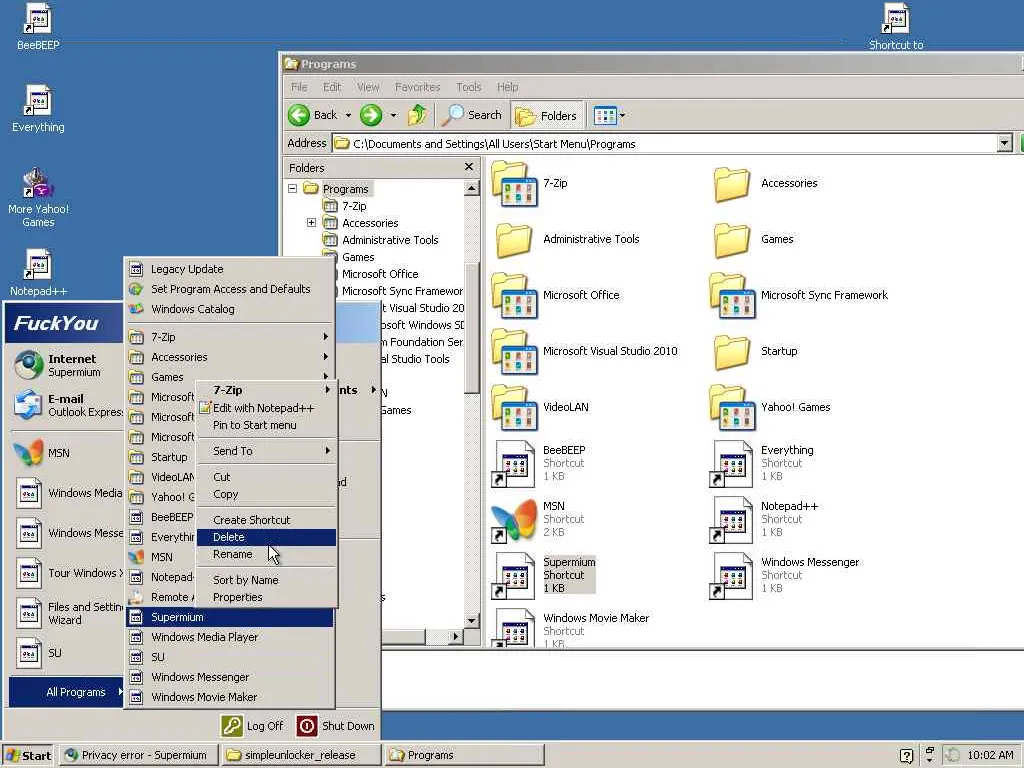Choose Create Shortcut in context menu

[x=266, y=520]
